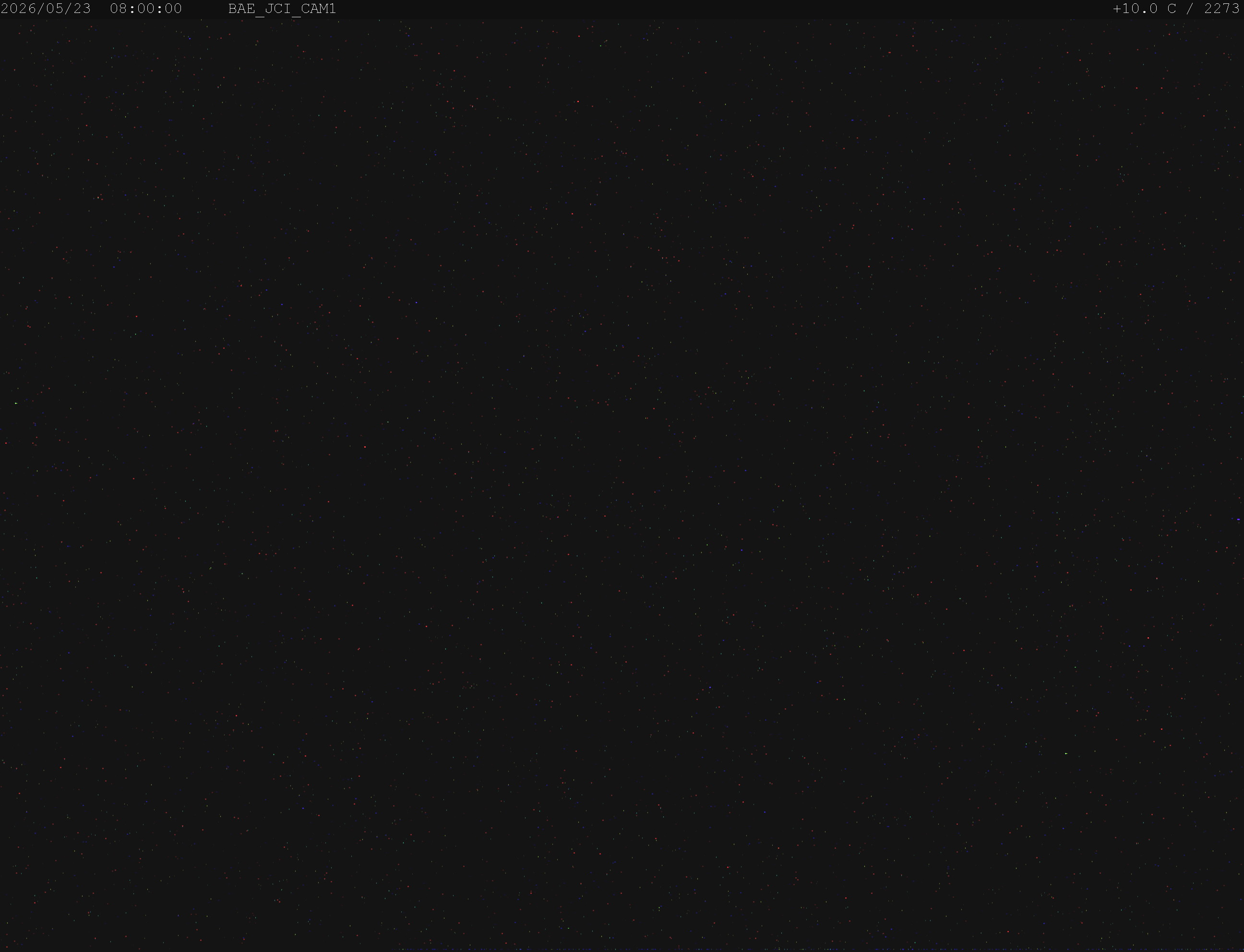Click the timestamp 08:00:00
This screenshot has height=952, width=1244.
point(146,9)
